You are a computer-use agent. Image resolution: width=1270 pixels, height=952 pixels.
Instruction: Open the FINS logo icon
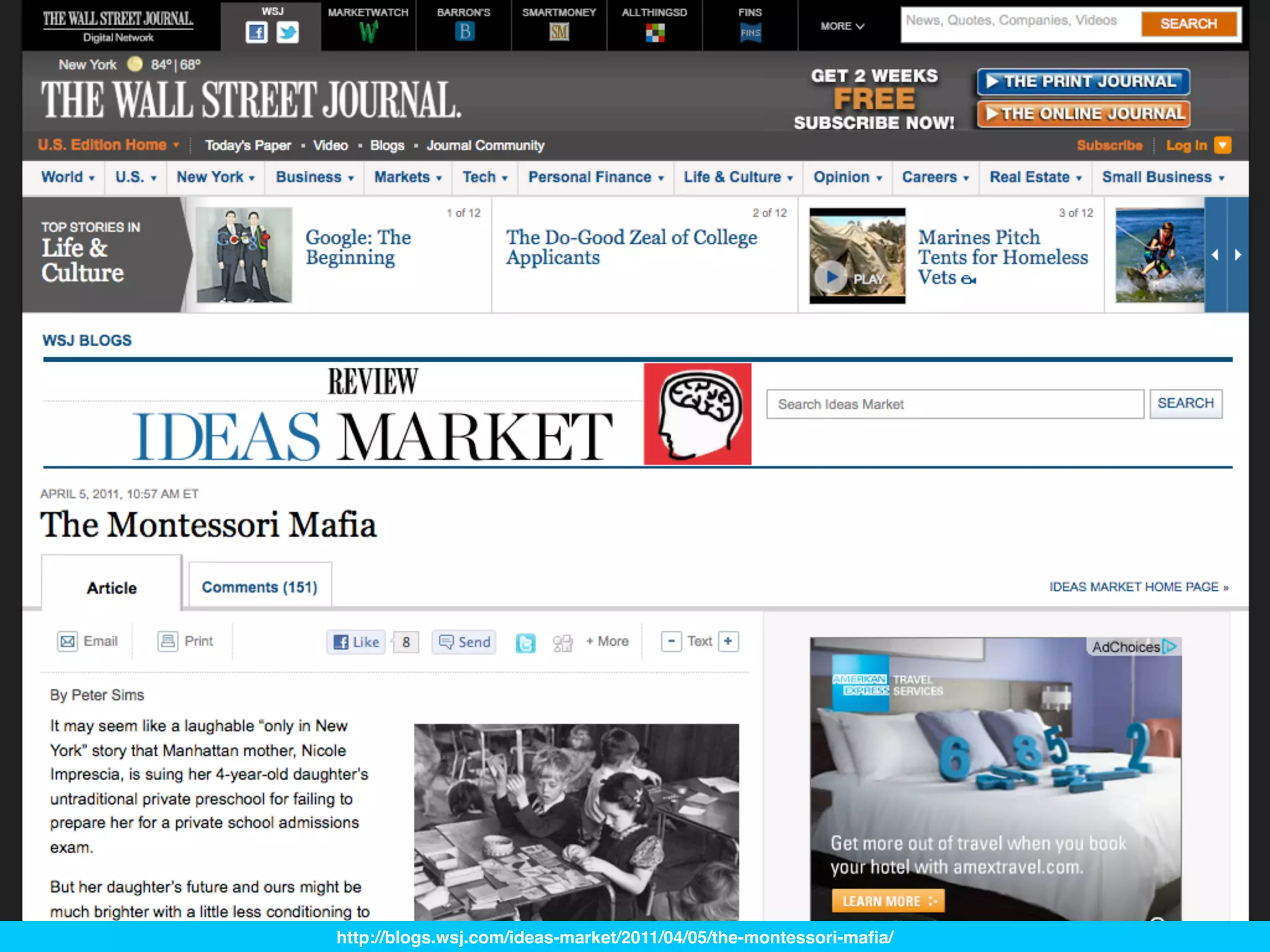750,33
